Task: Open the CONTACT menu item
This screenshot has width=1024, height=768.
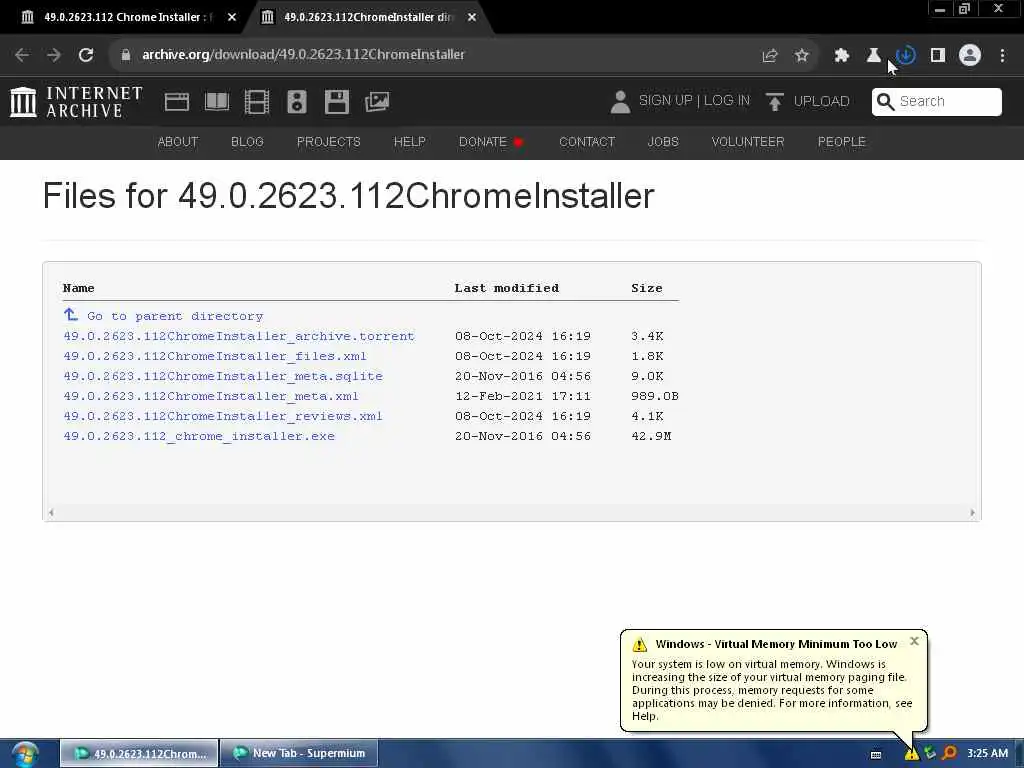Action: [587, 142]
